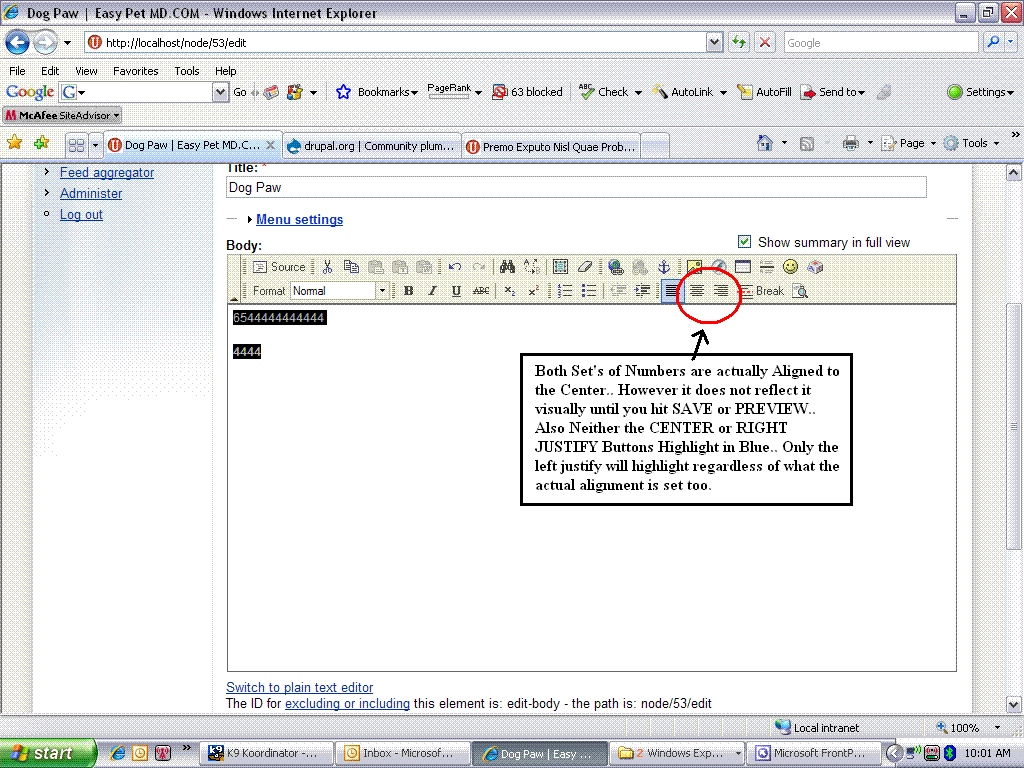Apply italic formatting

[432, 291]
